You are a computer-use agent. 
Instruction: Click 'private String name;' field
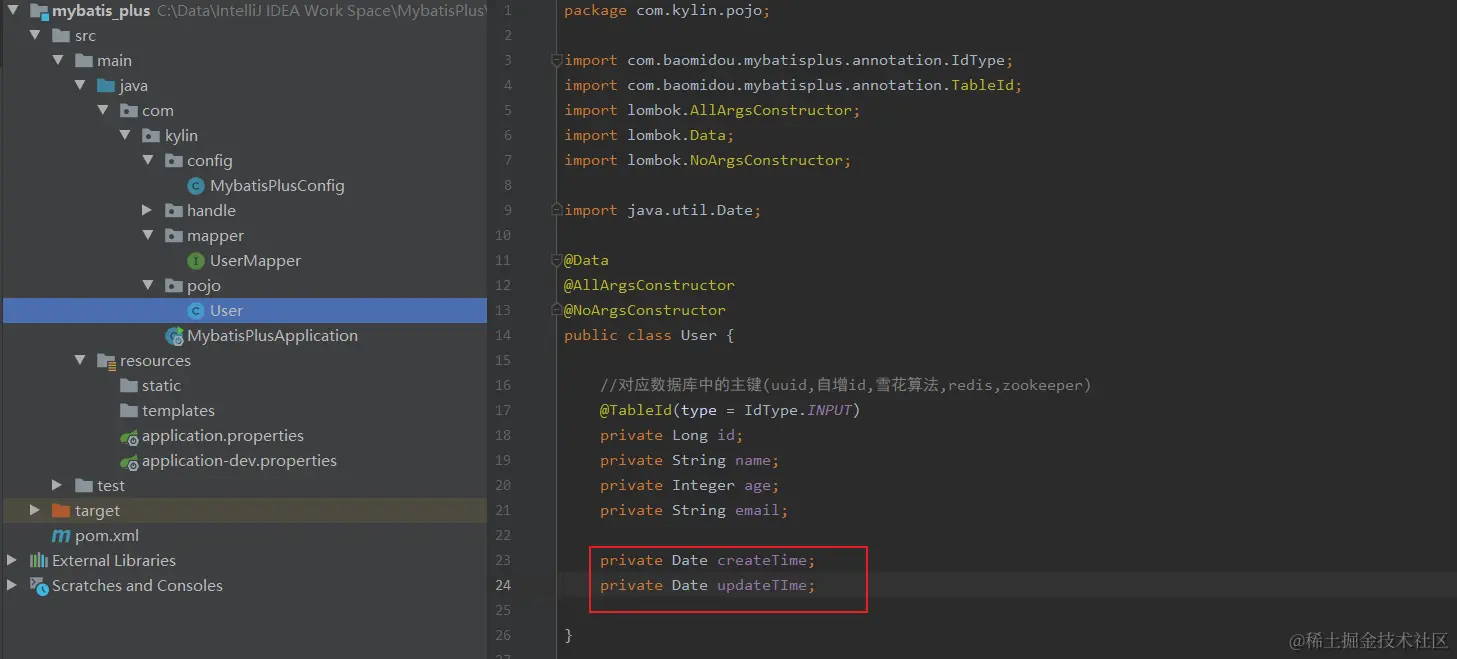click(x=690, y=461)
